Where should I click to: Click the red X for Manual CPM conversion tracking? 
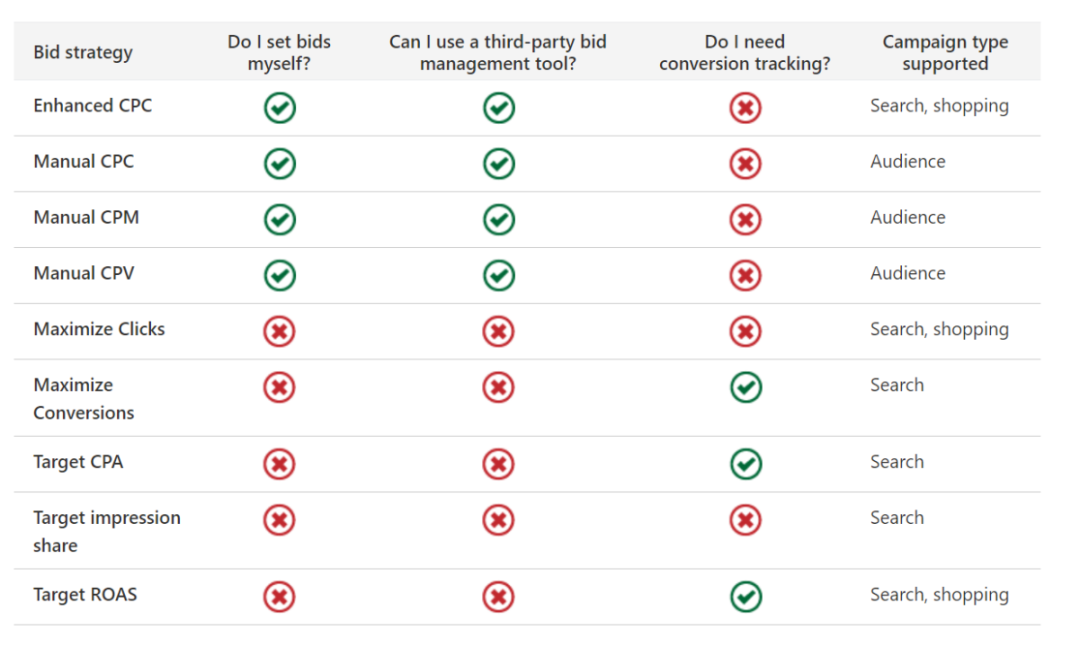745,220
